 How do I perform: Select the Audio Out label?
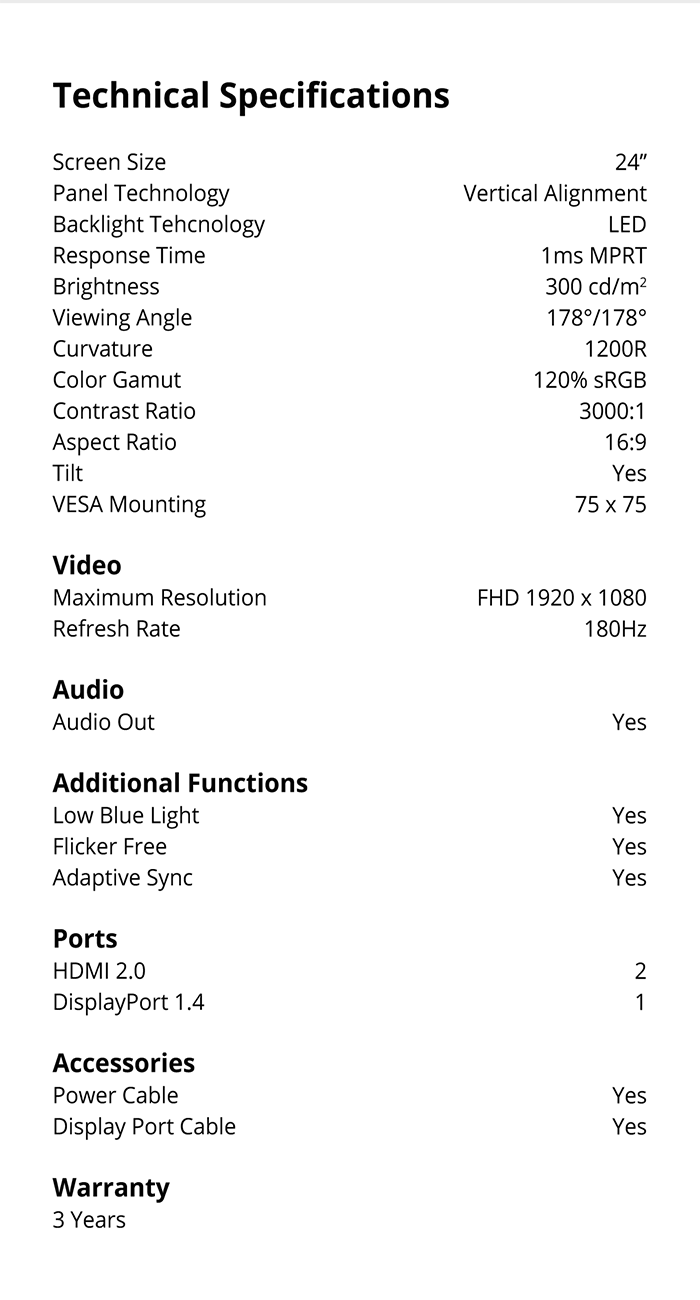[104, 722]
